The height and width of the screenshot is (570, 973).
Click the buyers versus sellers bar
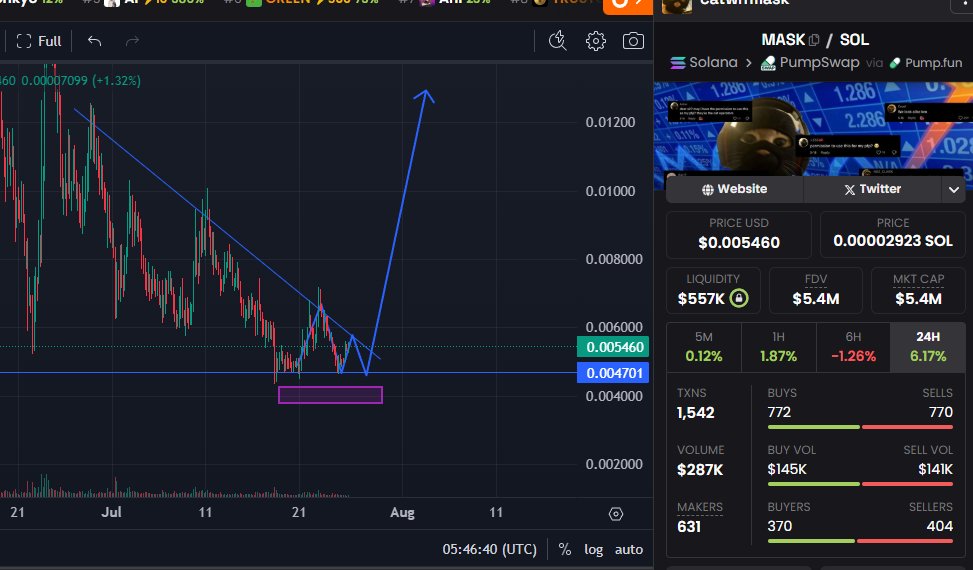(860, 541)
